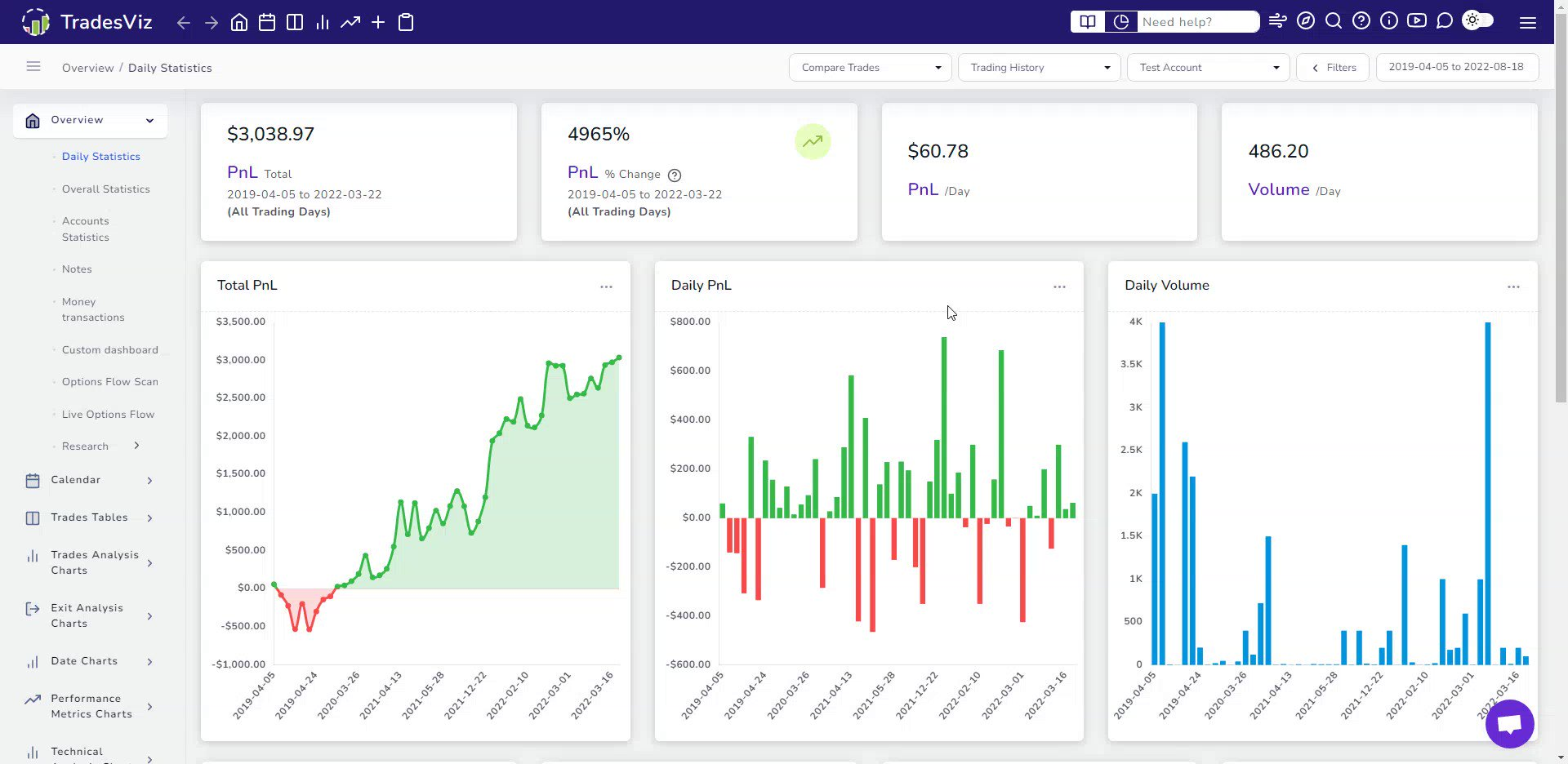Click the question mark help icon in top bar

tap(1361, 21)
